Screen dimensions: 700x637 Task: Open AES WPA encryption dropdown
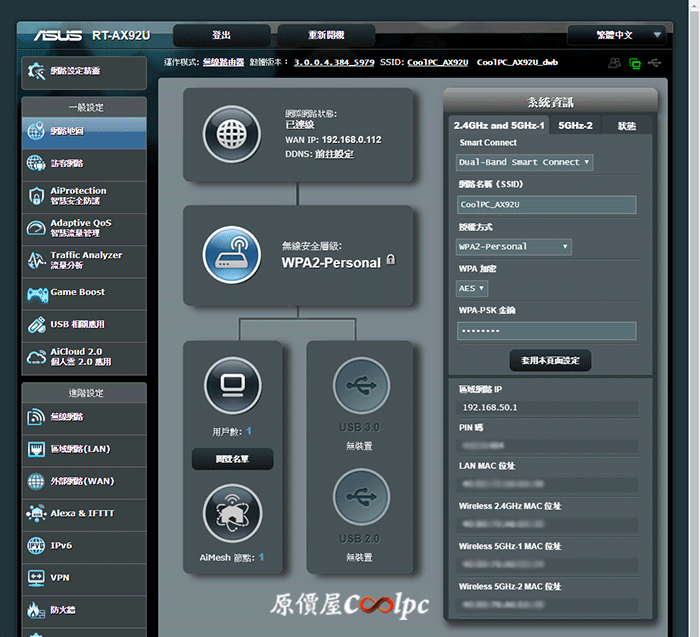coord(471,288)
